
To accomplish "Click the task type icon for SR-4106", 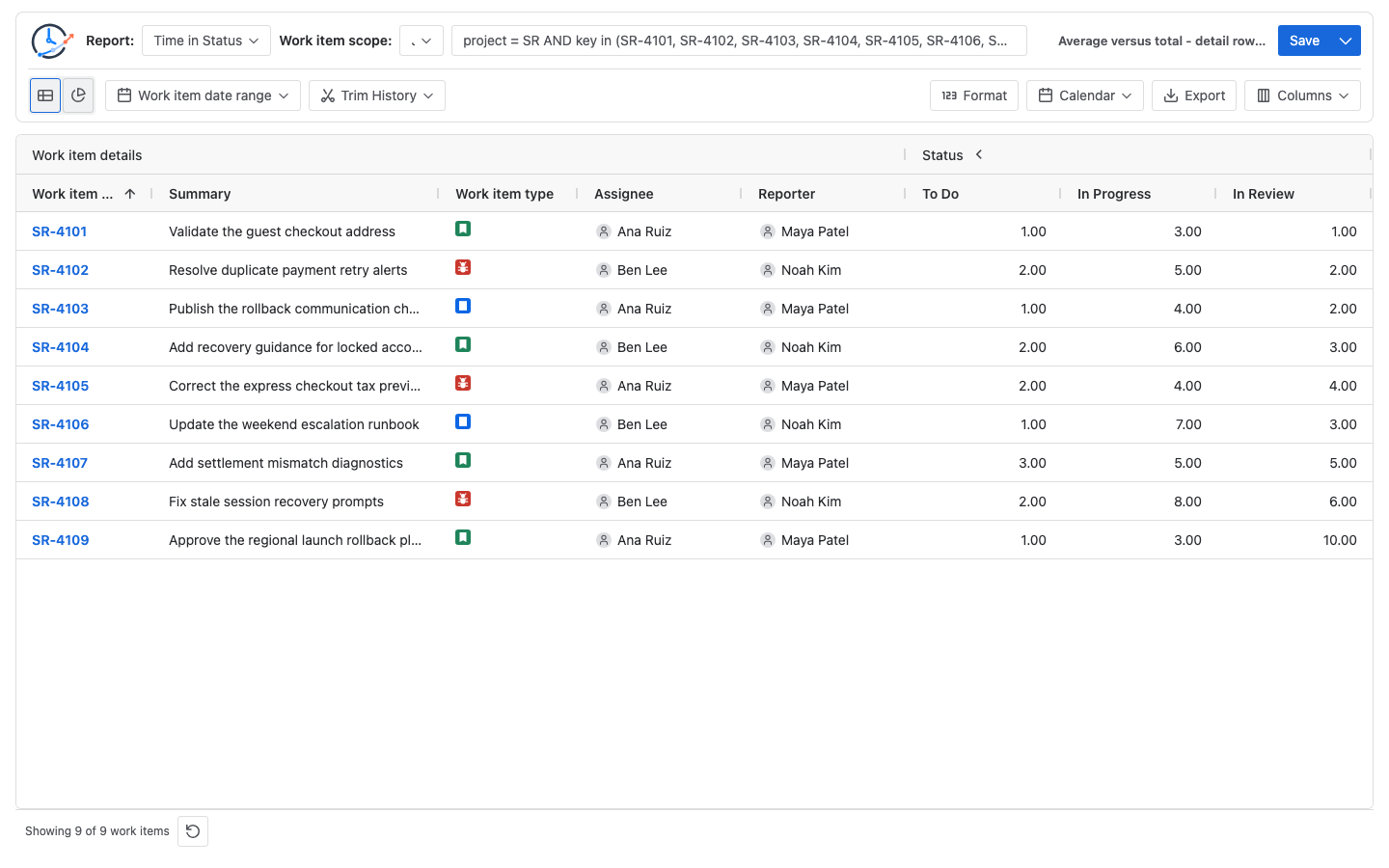I will pos(463,421).
